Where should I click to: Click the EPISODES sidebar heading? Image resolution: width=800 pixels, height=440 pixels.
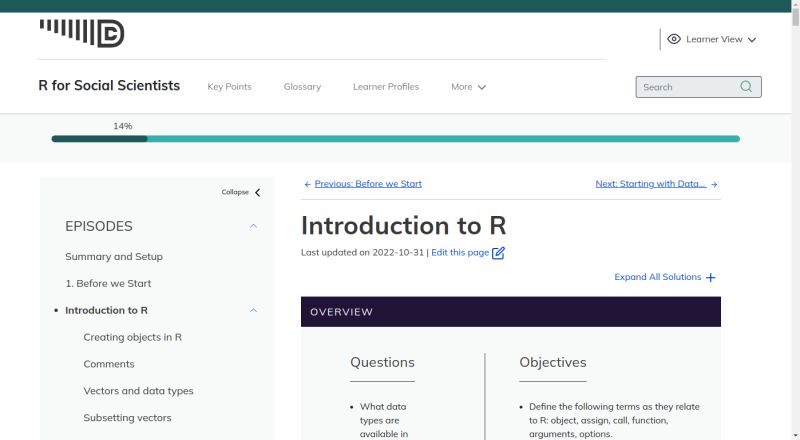pyautogui.click(x=99, y=226)
